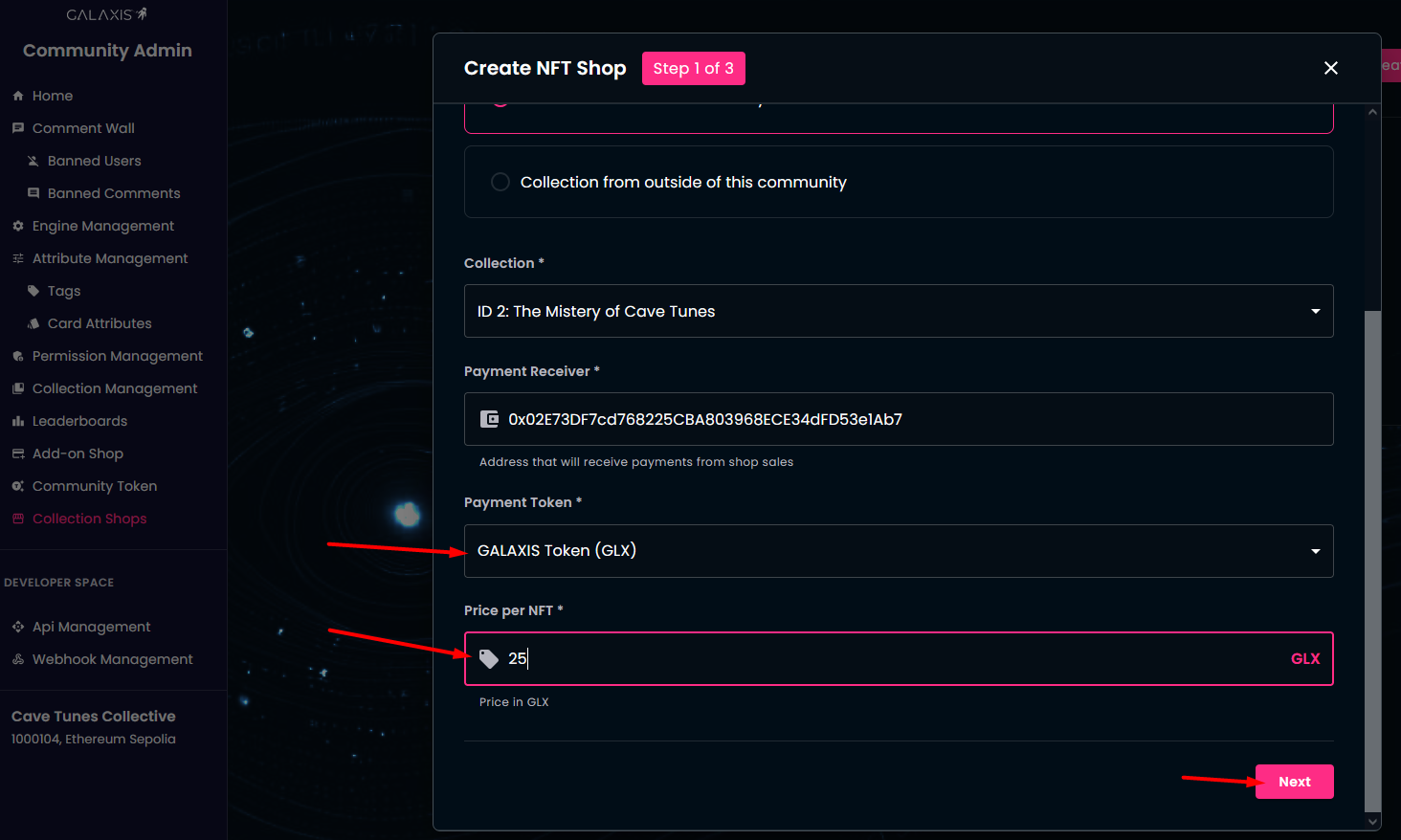The image size is (1401, 840).
Task: Click the dialog's down scrollbar arrow
Action: point(1373,821)
